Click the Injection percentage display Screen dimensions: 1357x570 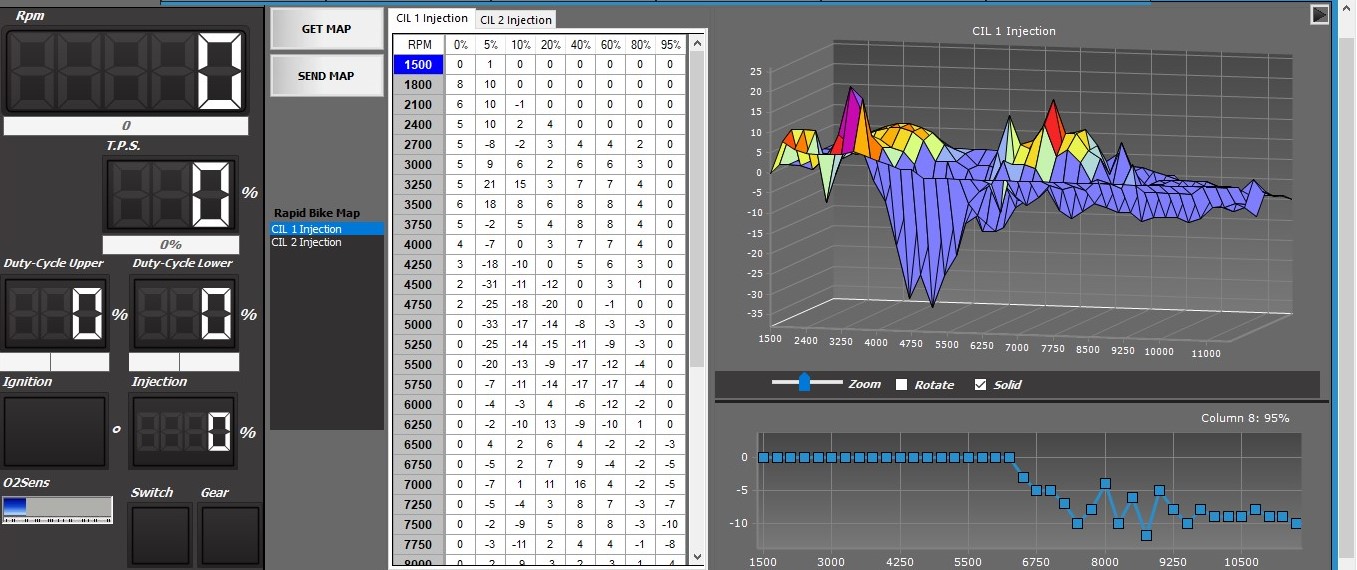(185, 431)
